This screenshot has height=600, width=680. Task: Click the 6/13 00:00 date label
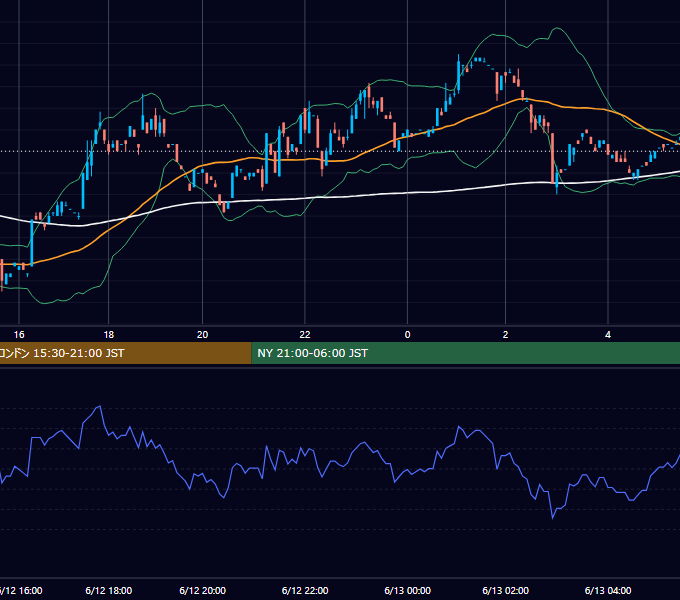click(x=407, y=590)
